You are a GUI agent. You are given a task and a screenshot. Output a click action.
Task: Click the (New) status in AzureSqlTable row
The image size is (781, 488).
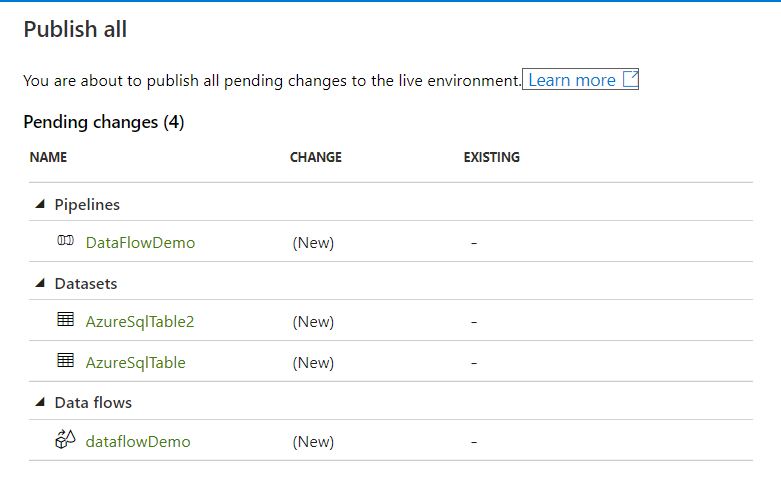pos(313,363)
